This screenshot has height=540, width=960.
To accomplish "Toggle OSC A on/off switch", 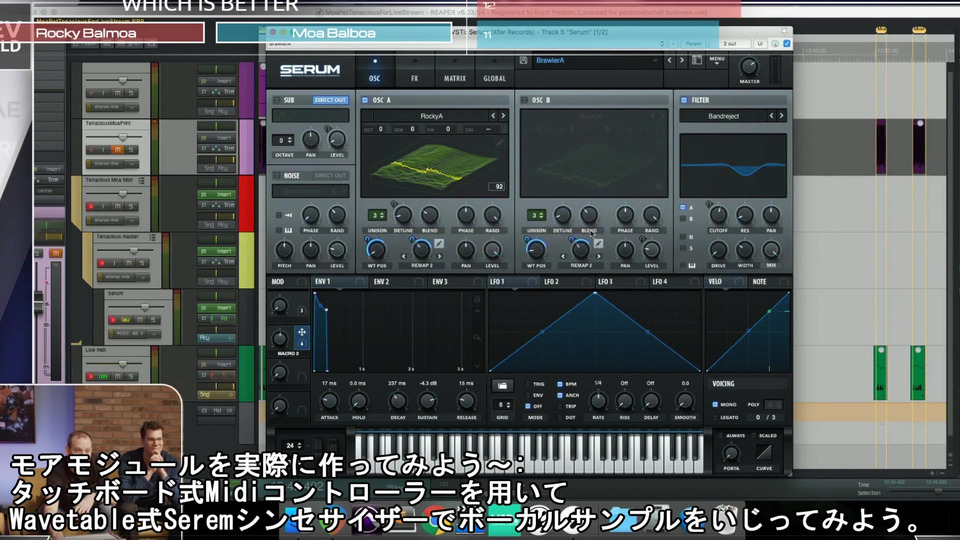I will pyautogui.click(x=366, y=100).
